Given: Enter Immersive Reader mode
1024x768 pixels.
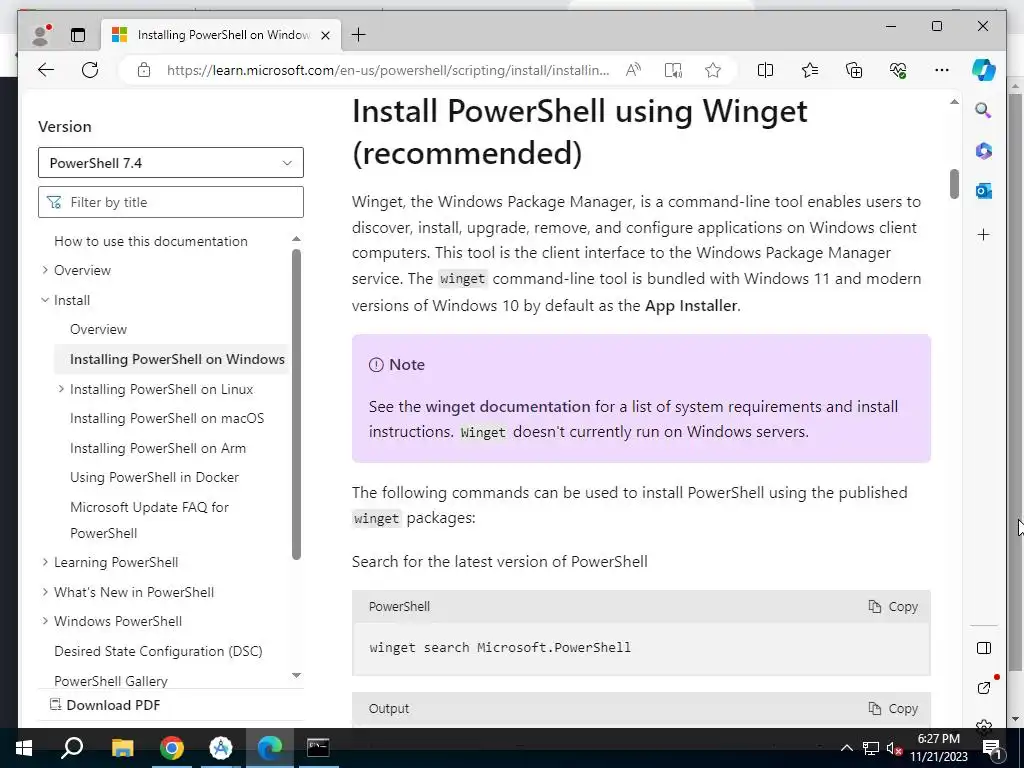Looking at the screenshot, I should (673, 70).
